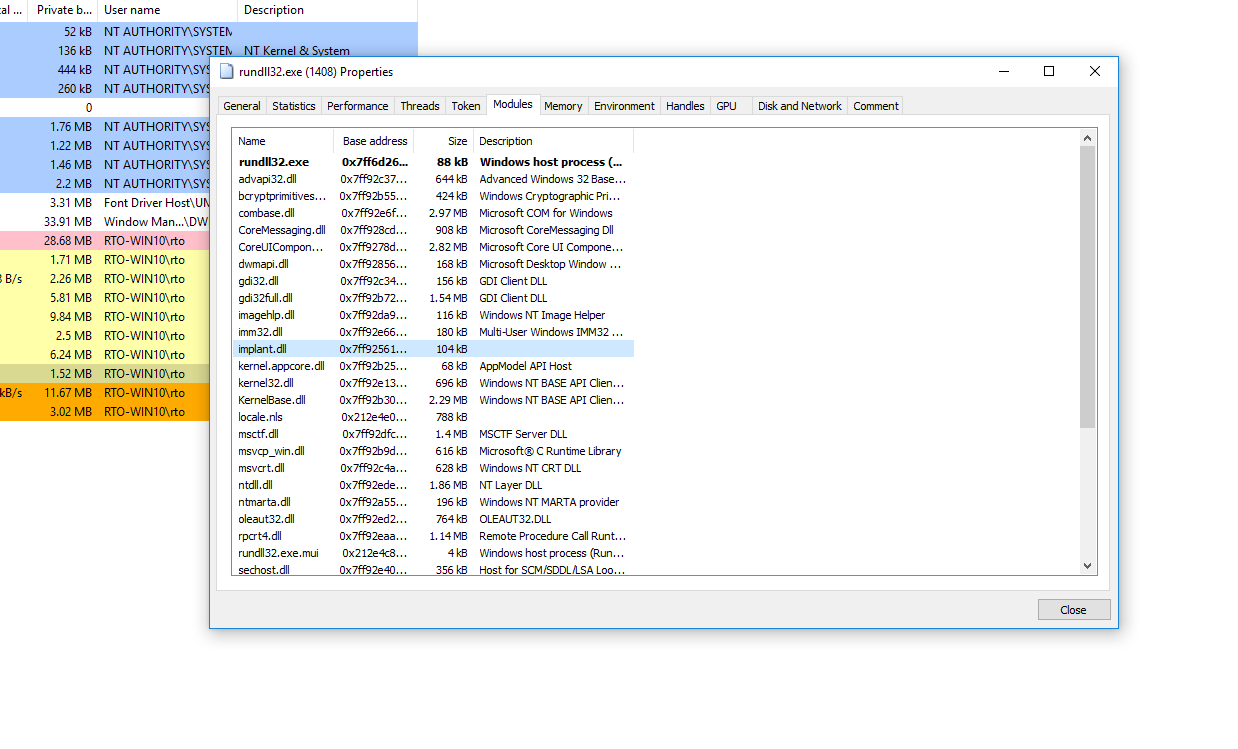Select the 11.67 MB orange process row
Image resolution: width=1238 pixels, height=749 pixels.
coord(105,392)
